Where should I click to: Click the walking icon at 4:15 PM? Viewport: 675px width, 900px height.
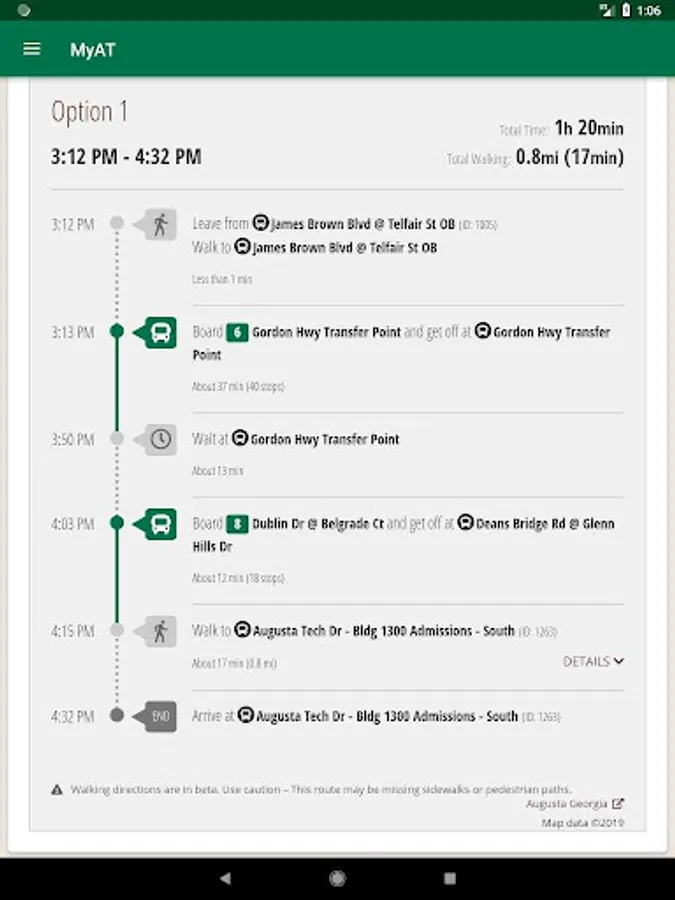160,631
